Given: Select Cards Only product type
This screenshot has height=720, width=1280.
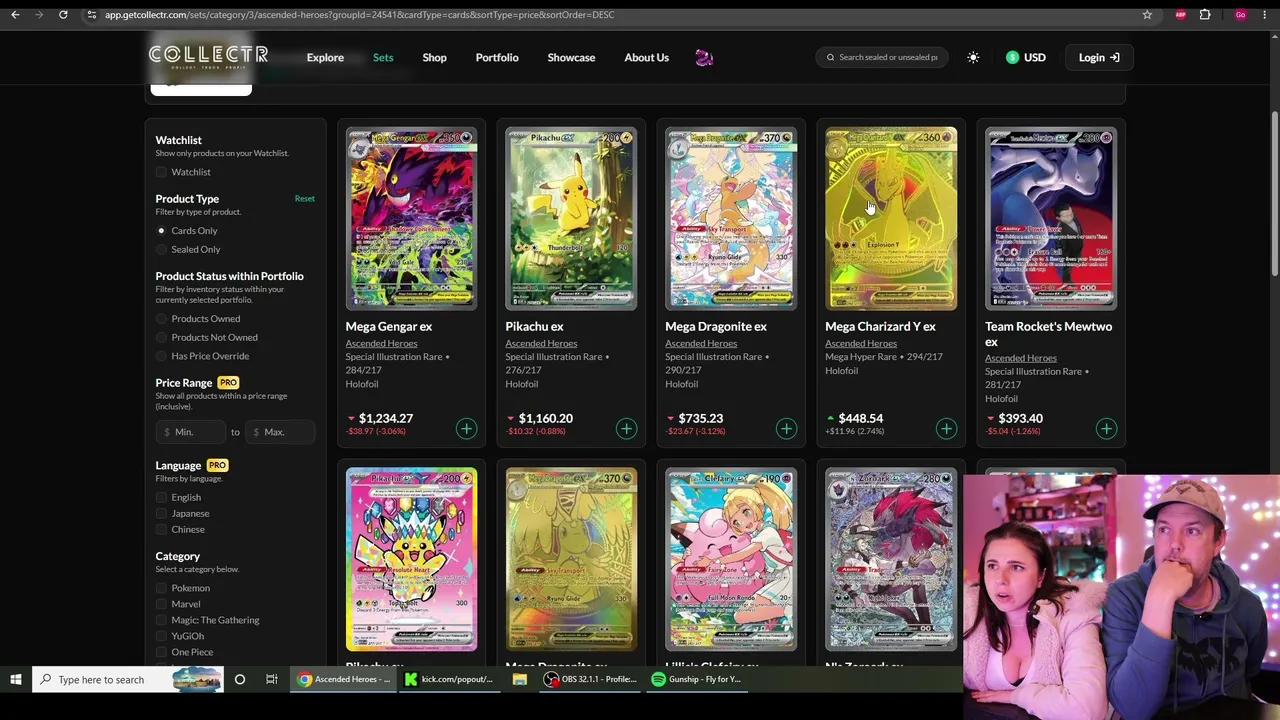Looking at the screenshot, I should [x=161, y=231].
